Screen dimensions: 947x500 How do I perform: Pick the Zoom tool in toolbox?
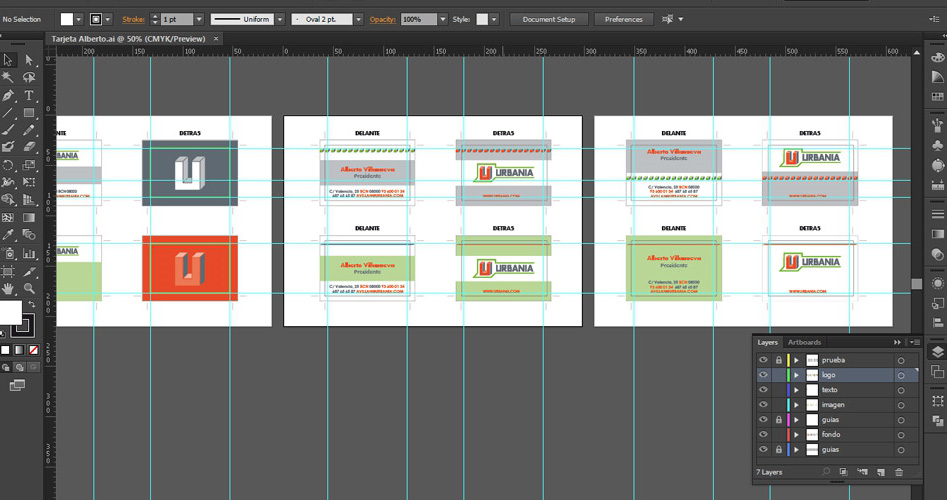point(29,288)
